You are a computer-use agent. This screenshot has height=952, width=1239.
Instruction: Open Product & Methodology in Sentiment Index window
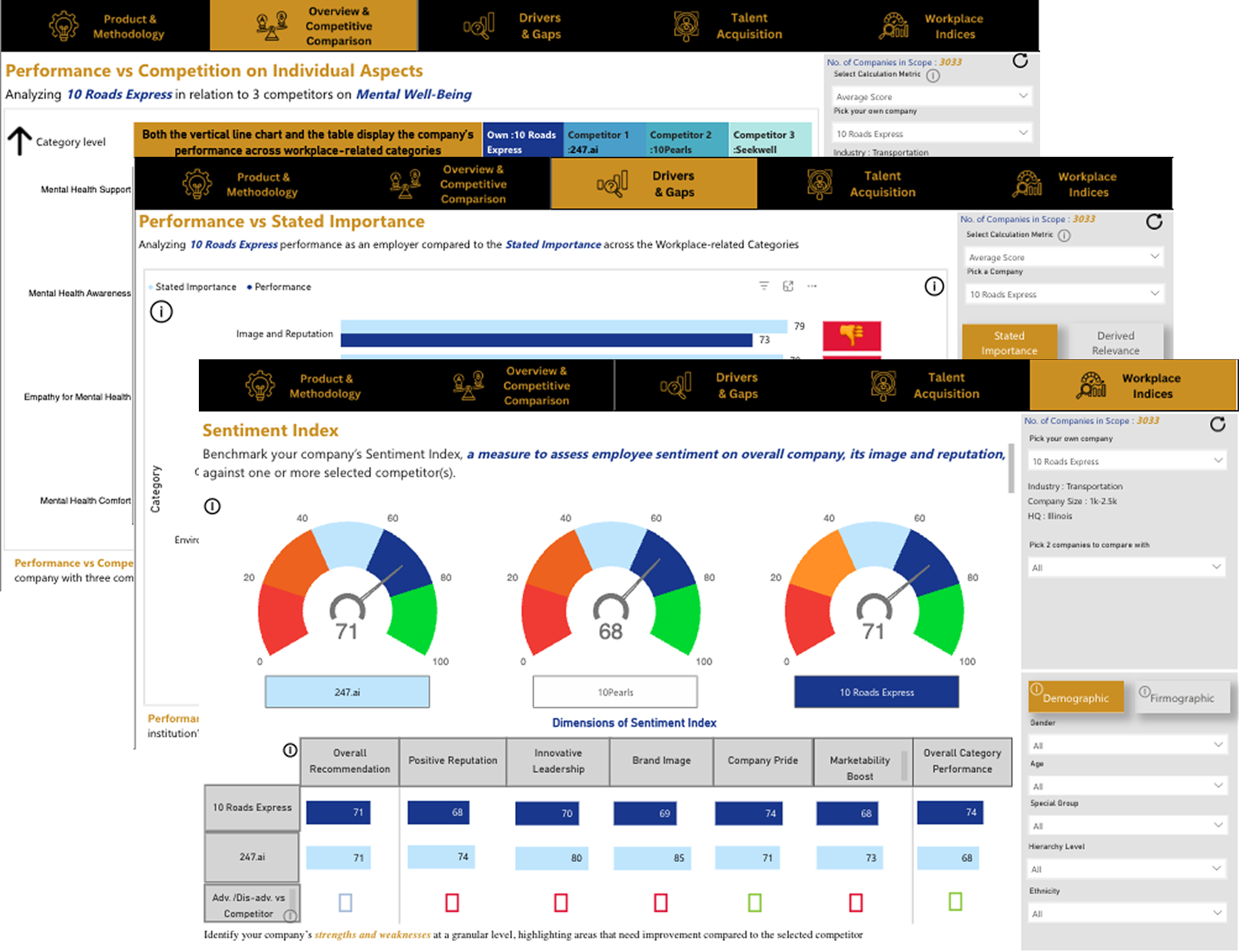[303, 386]
